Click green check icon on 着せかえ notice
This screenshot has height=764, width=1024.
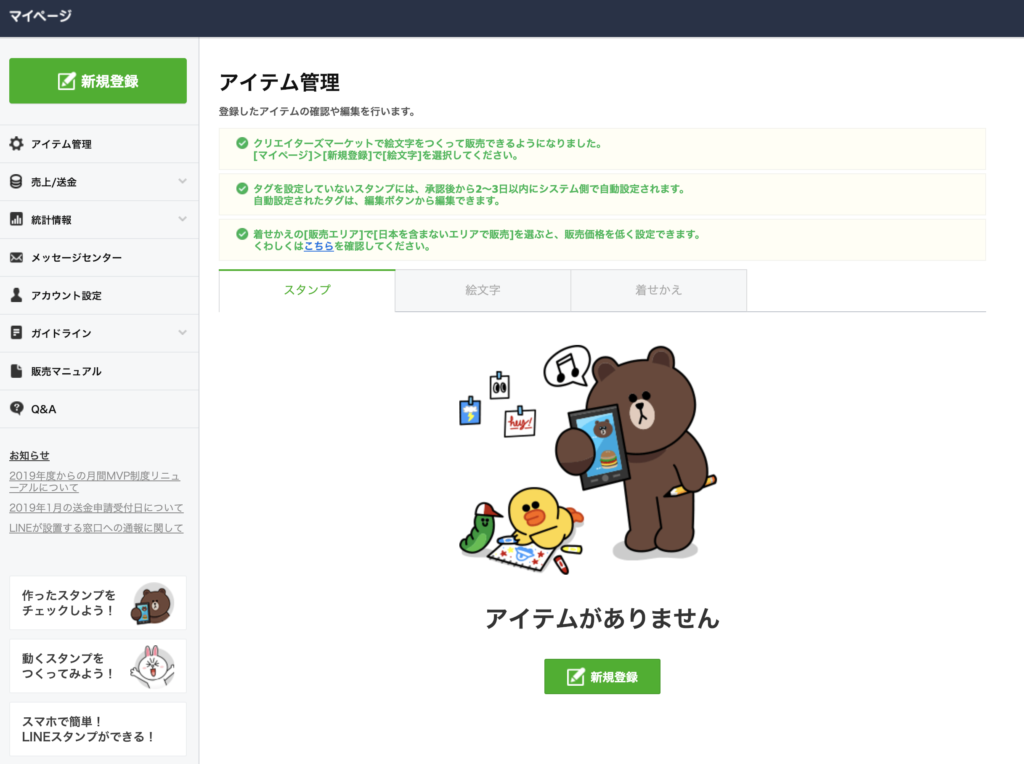coord(242,234)
